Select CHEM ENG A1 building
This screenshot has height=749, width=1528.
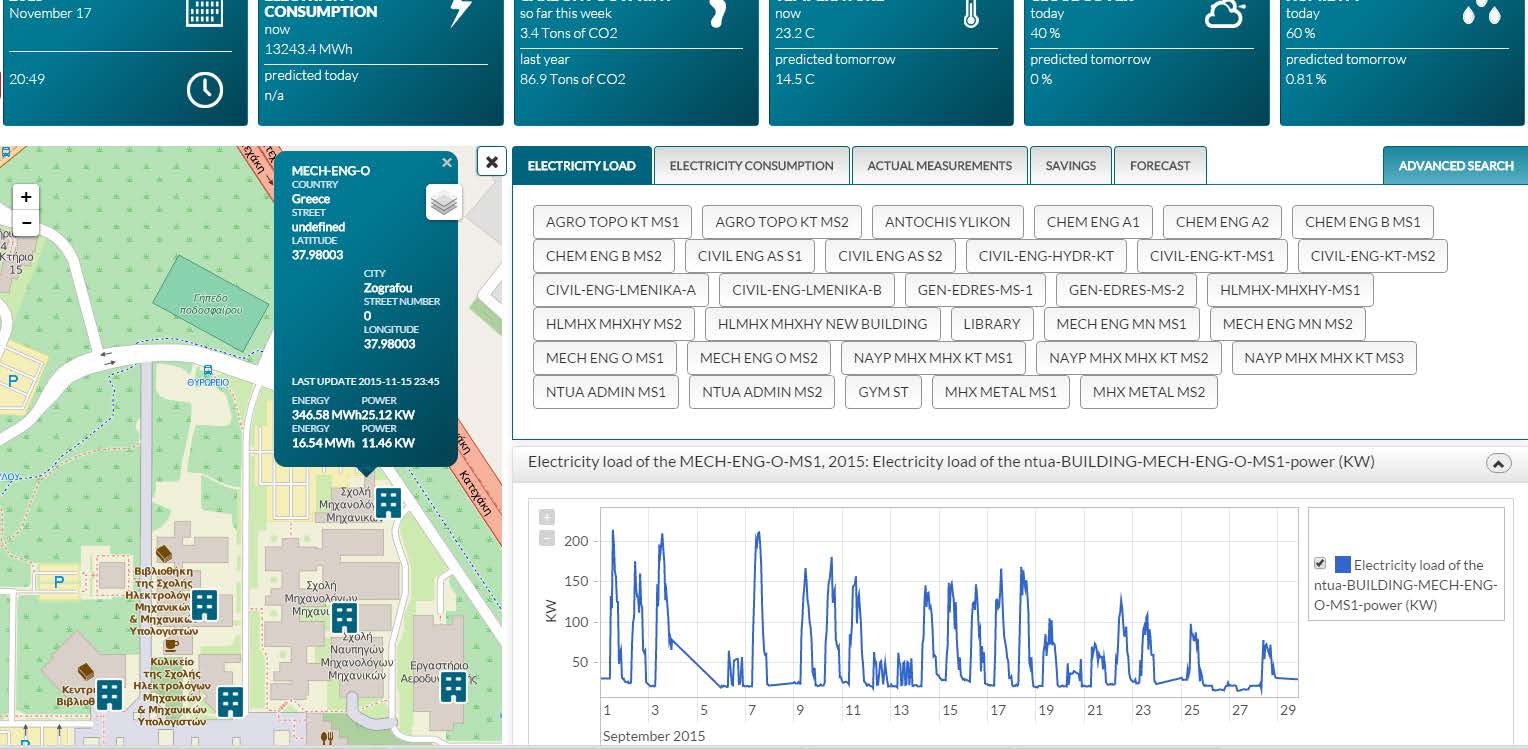click(1093, 222)
